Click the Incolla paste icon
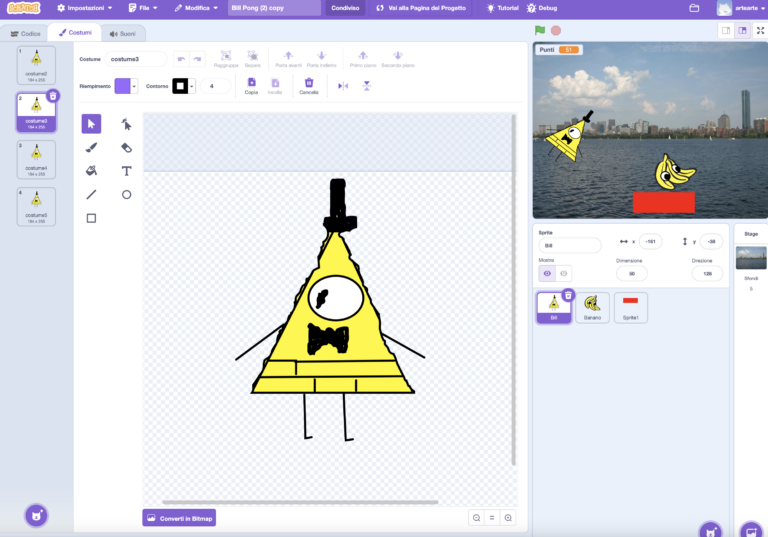 click(x=275, y=83)
